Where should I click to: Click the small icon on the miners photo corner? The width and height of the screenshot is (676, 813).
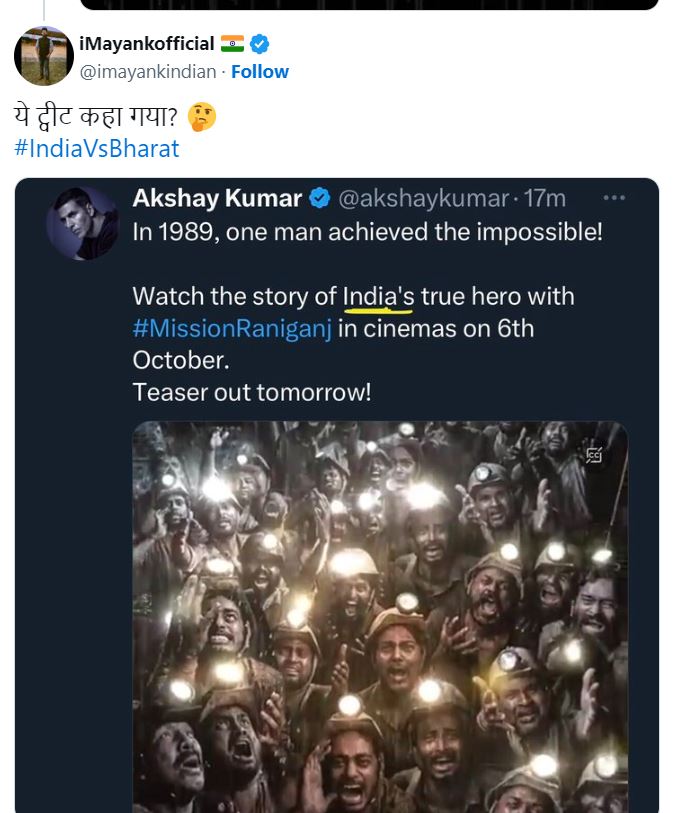point(595,454)
